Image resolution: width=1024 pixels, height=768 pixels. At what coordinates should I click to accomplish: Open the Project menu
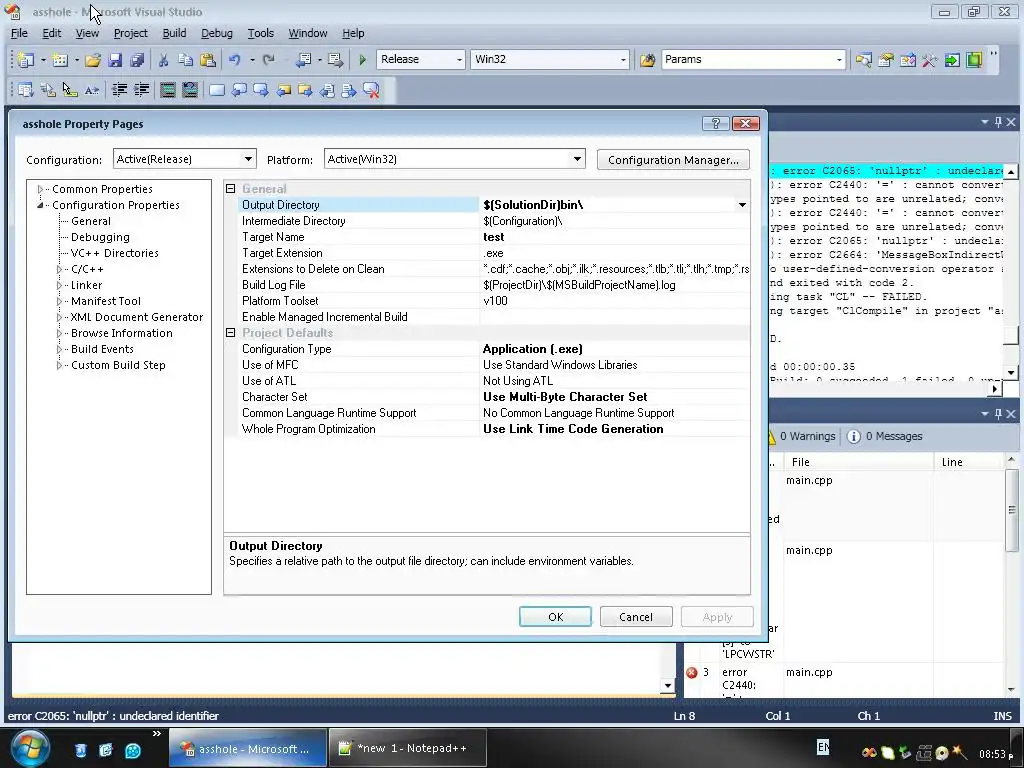(x=131, y=33)
